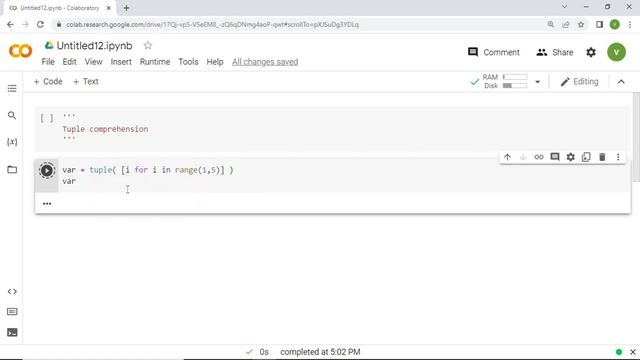Open the Edit menu

pos(69,62)
